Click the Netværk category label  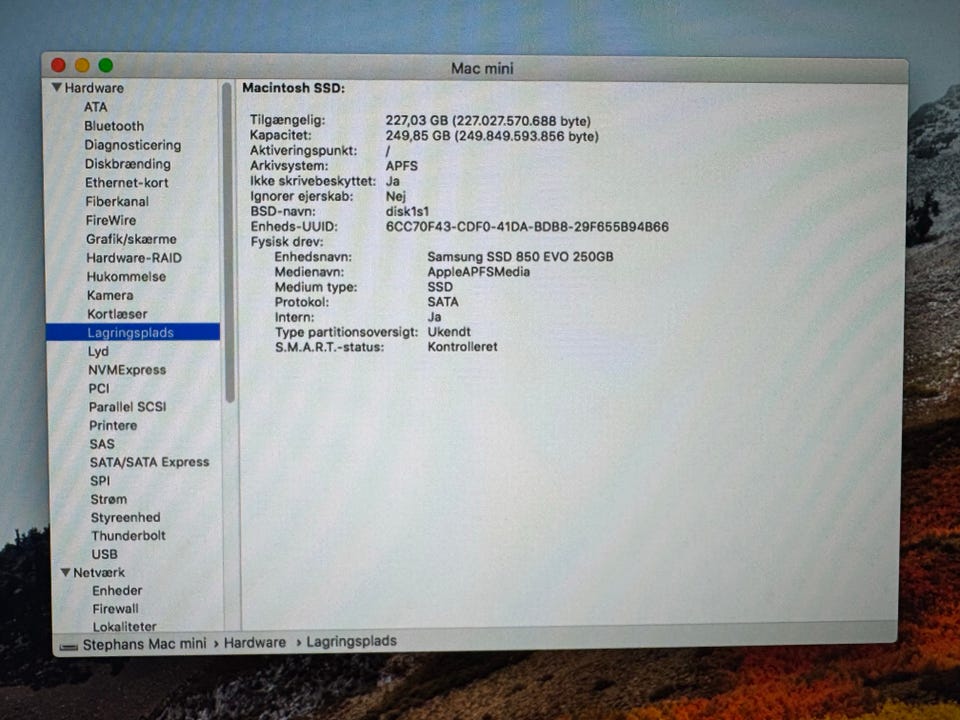[99, 572]
